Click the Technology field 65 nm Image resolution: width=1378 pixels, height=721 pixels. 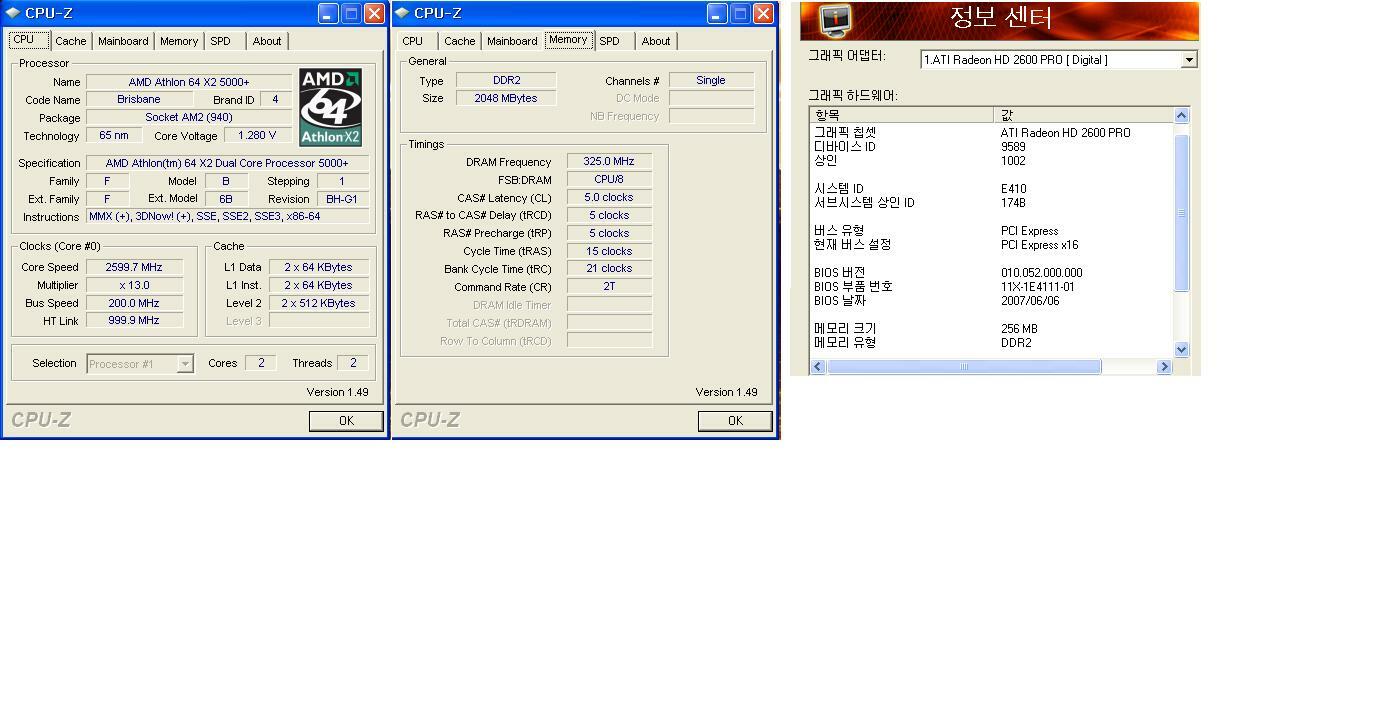point(114,136)
